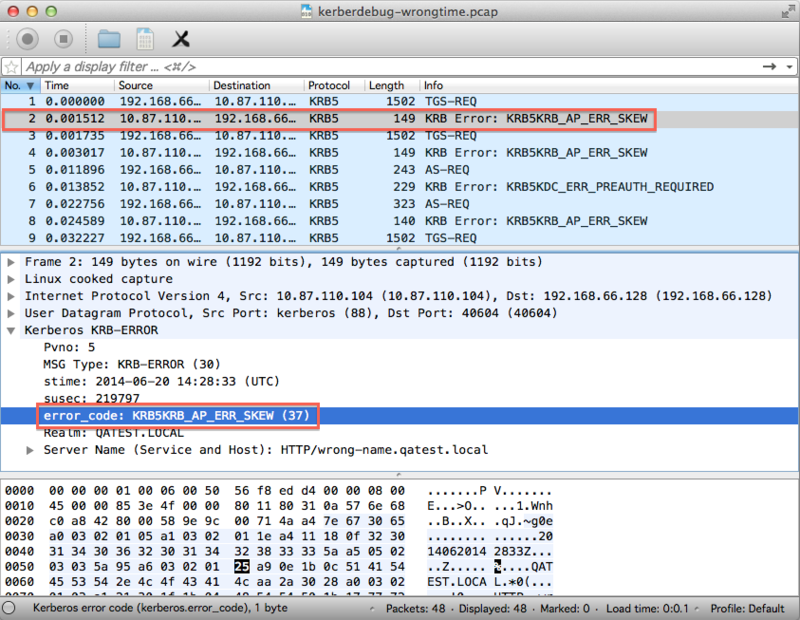Click hex offset row 0060
The height and width of the screenshot is (620, 800).
(x=19, y=582)
